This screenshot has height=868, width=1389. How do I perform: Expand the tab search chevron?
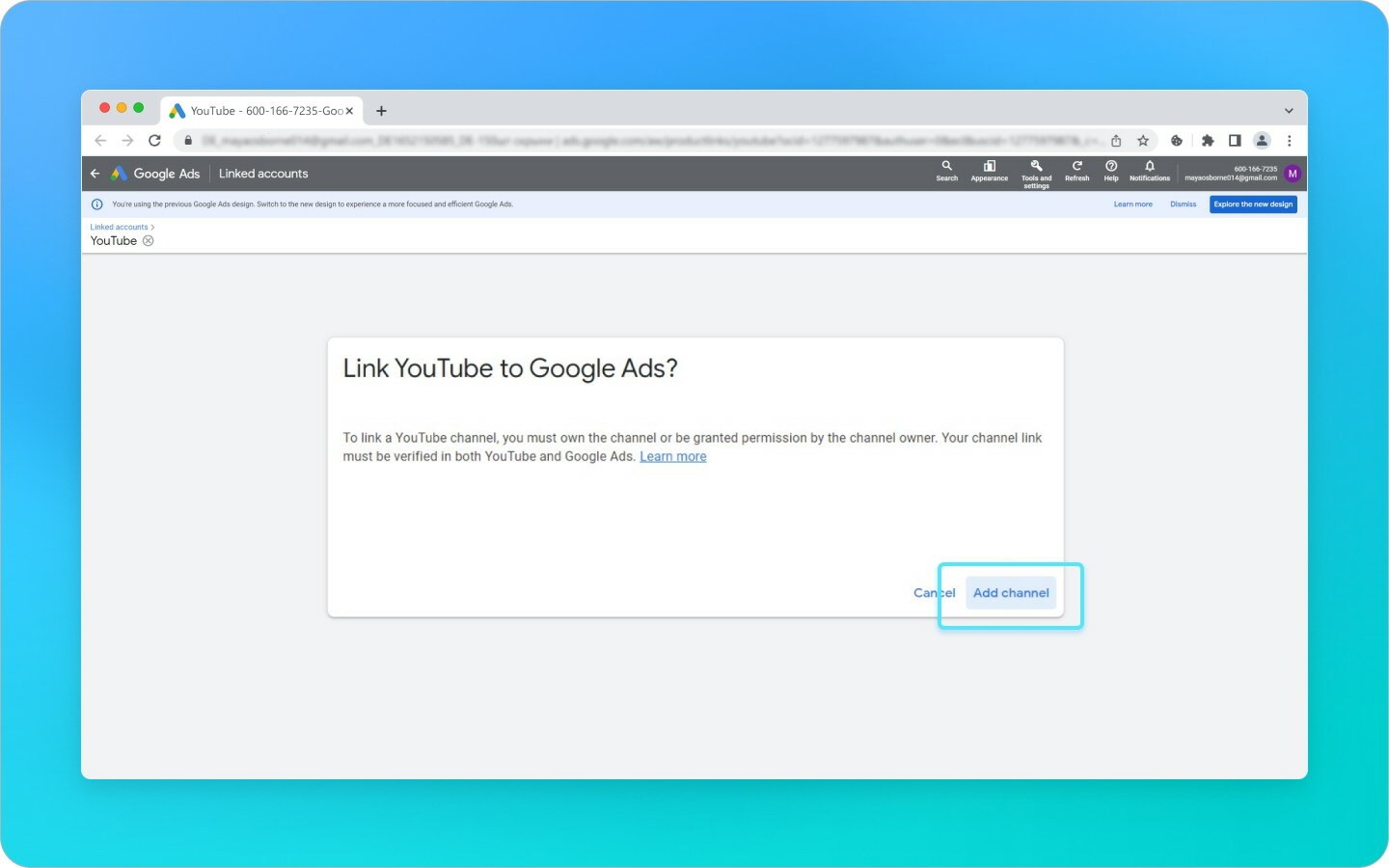[x=1289, y=111]
